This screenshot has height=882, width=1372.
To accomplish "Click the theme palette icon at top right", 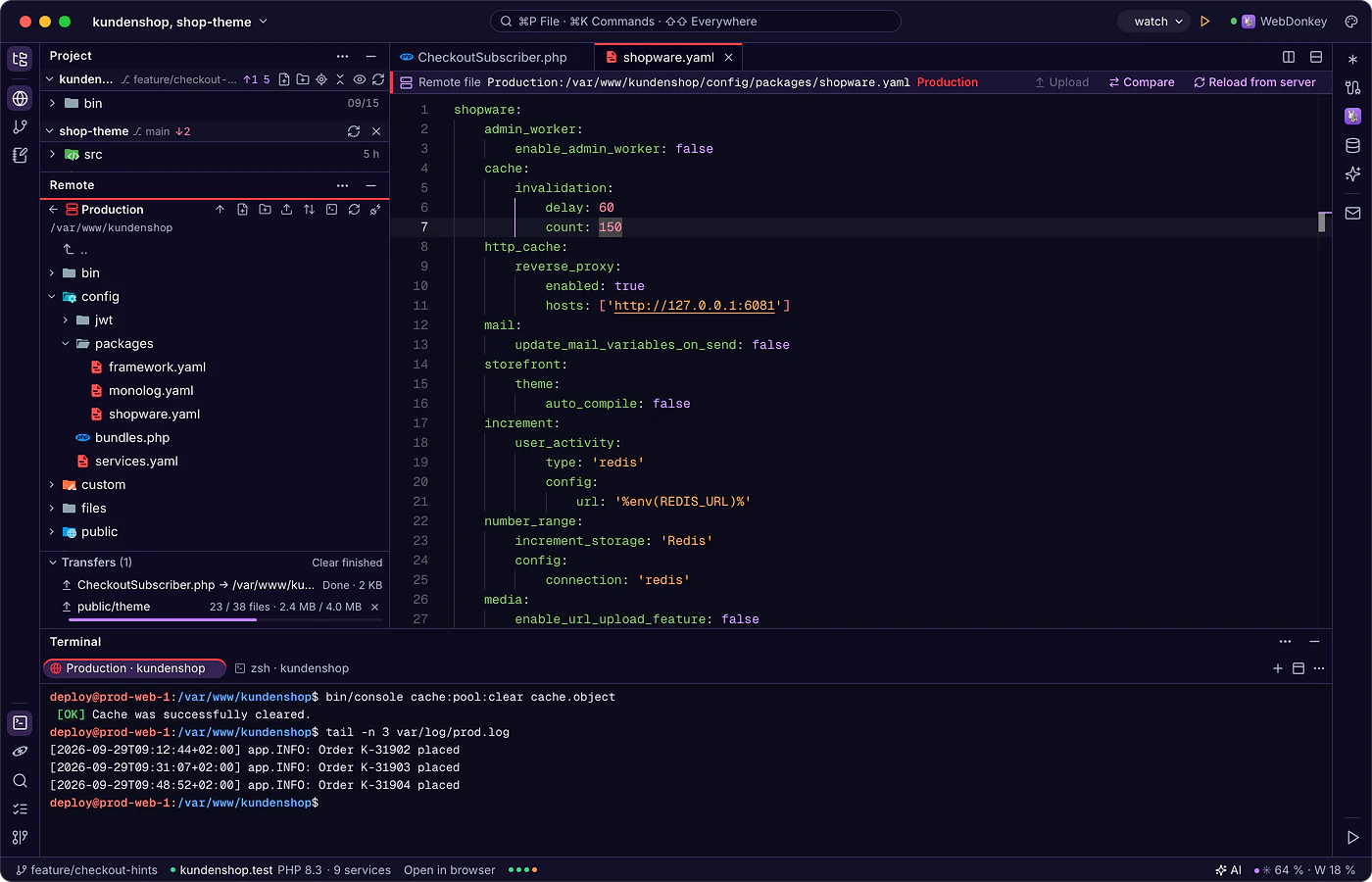I will click(1351, 22).
